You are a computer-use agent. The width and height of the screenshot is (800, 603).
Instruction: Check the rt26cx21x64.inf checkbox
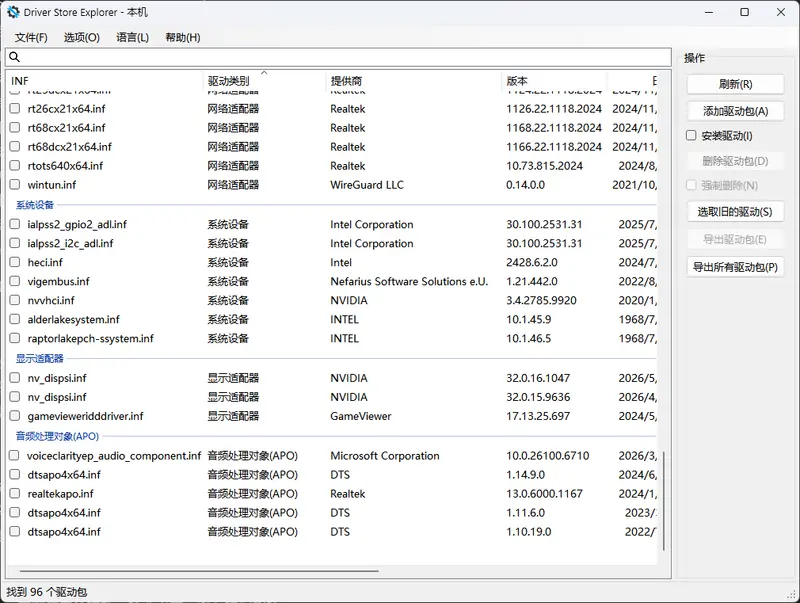15,109
